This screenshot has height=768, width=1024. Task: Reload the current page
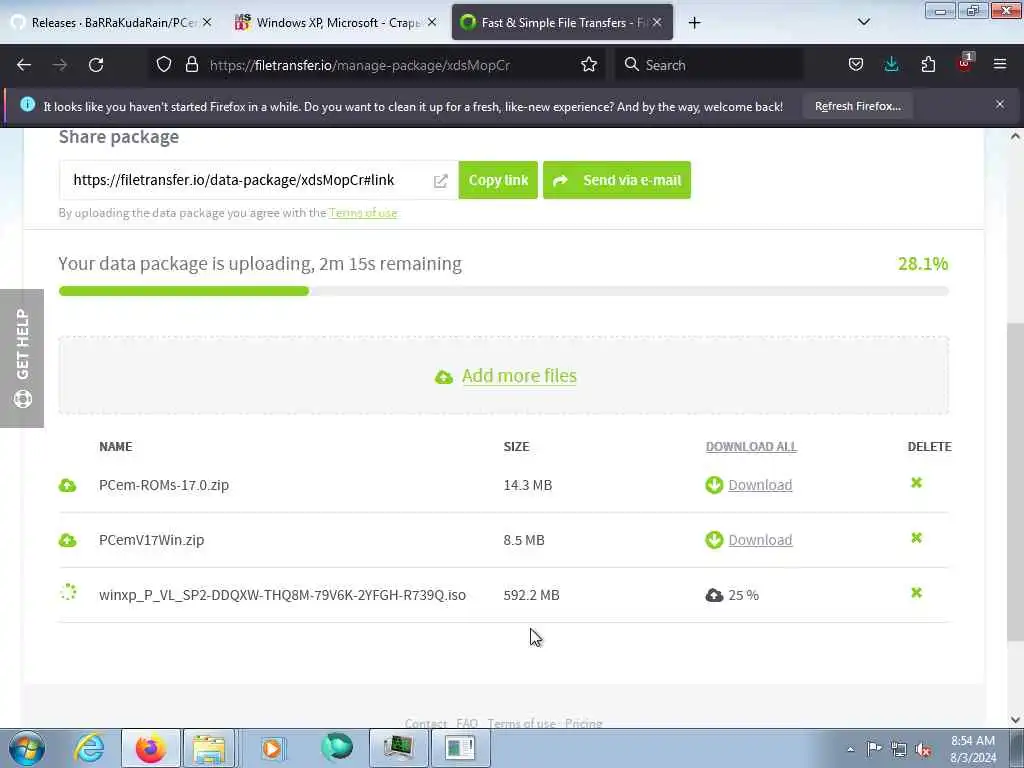96,65
